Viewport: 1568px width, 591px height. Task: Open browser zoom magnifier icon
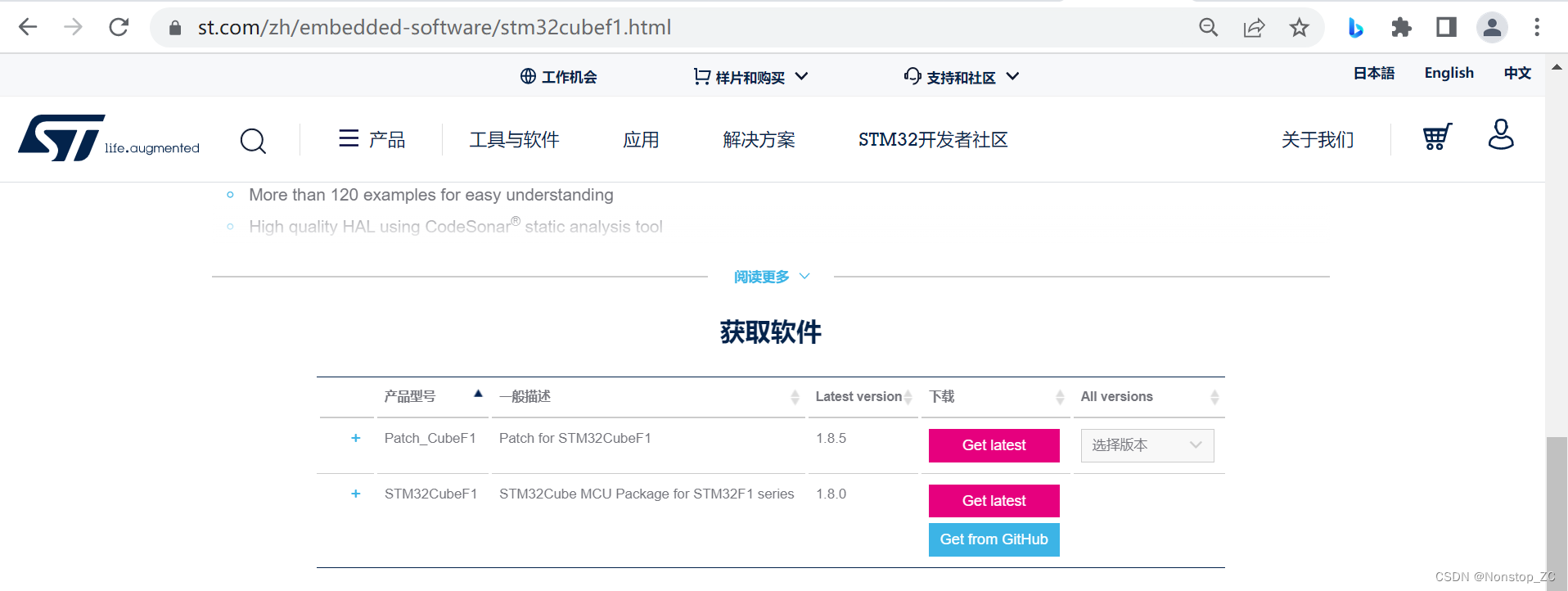click(x=1208, y=28)
